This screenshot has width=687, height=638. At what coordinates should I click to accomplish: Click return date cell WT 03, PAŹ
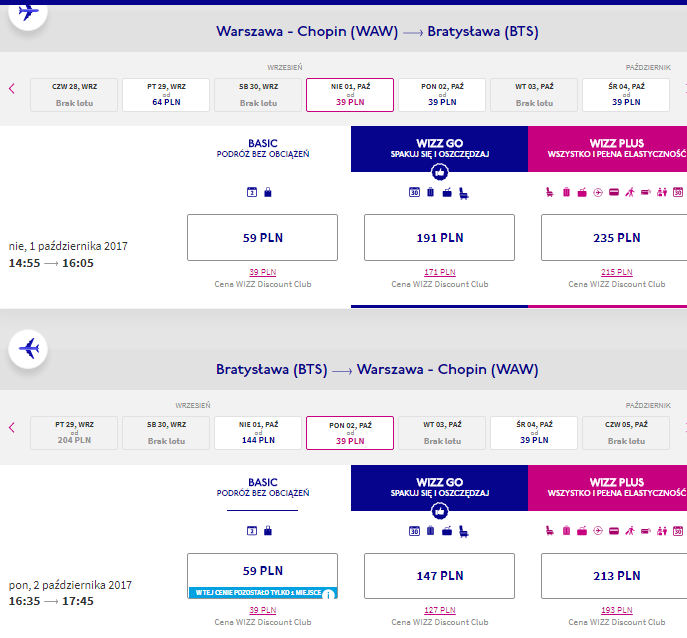(x=442, y=433)
